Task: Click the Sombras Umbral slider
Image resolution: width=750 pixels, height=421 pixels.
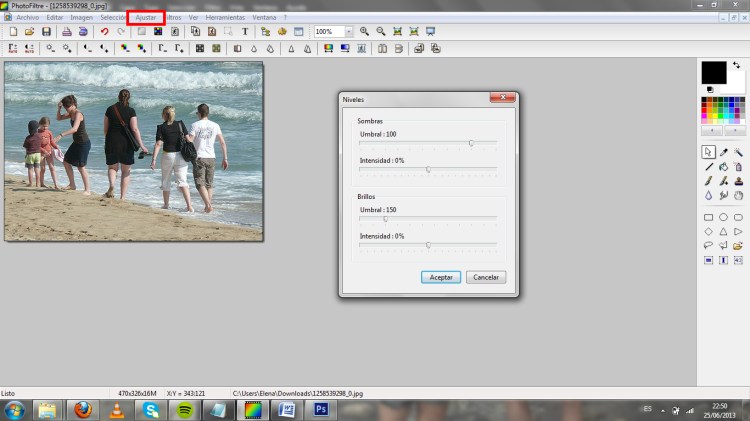Action: pyautogui.click(x=471, y=143)
